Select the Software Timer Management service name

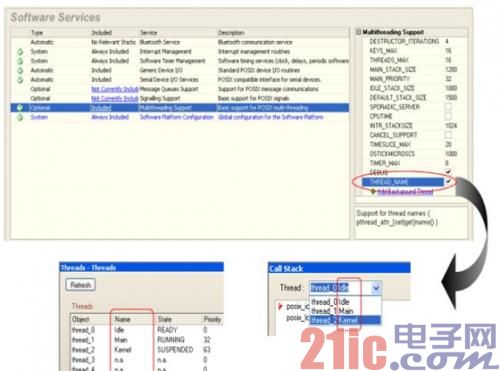pos(172,61)
